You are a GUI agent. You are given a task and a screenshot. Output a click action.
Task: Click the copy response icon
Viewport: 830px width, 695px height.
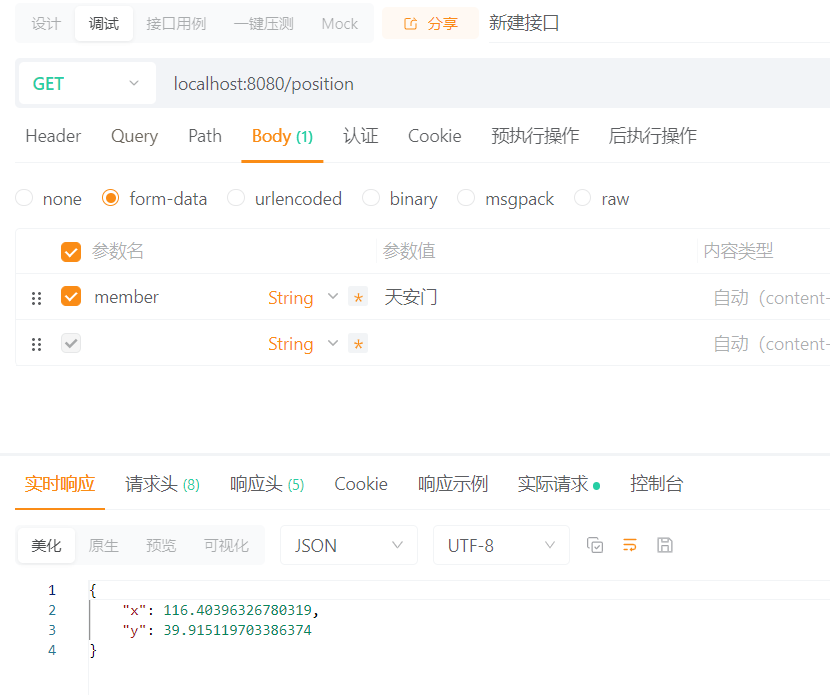(595, 545)
